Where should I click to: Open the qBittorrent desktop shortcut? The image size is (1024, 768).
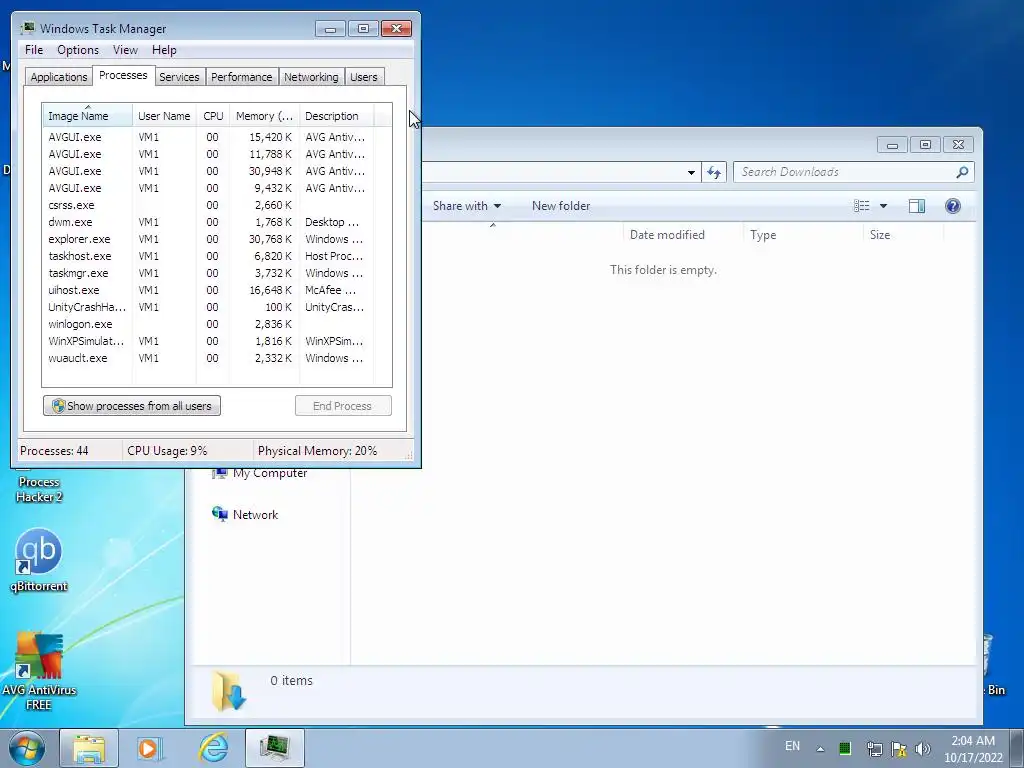[x=39, y=560]
